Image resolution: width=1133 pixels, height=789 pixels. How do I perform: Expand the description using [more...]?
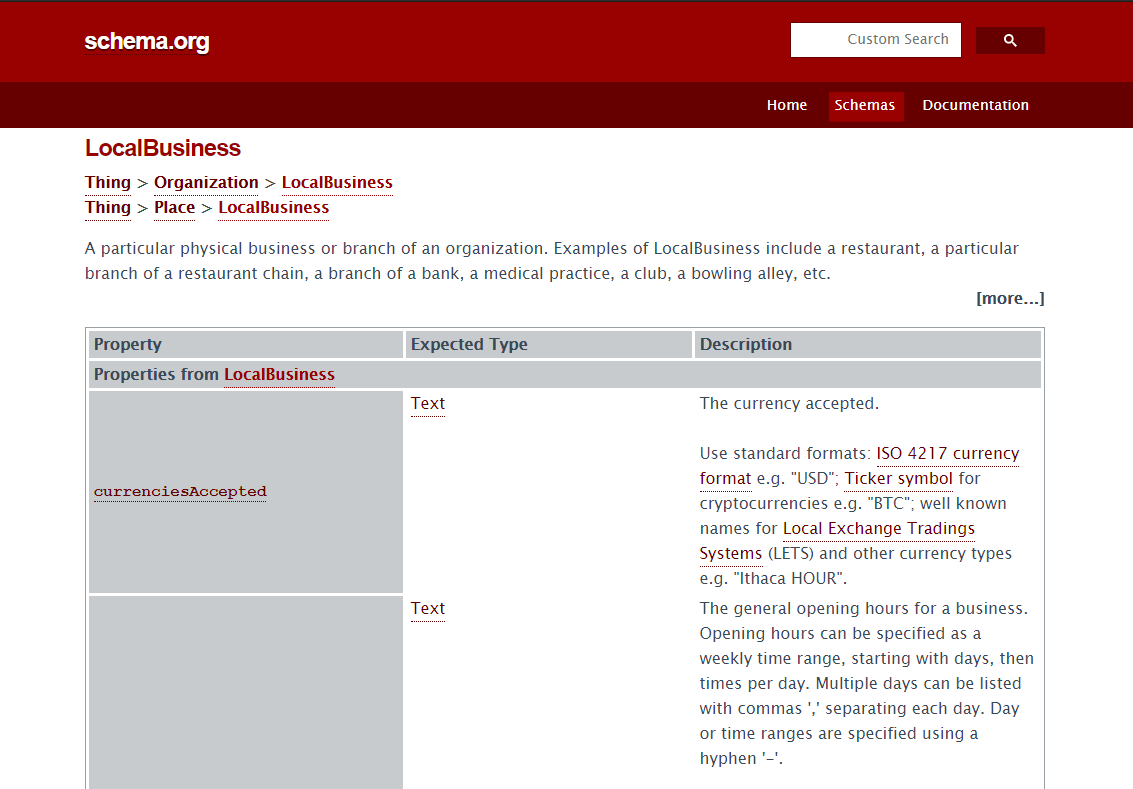1010,298
